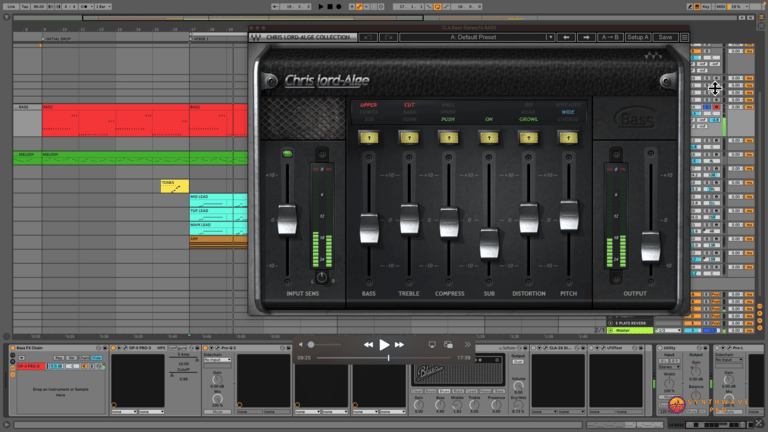Viewport: 768px width, 432px height.
Task: Click the Treble fader handle
Action: [x=409, y=219]
